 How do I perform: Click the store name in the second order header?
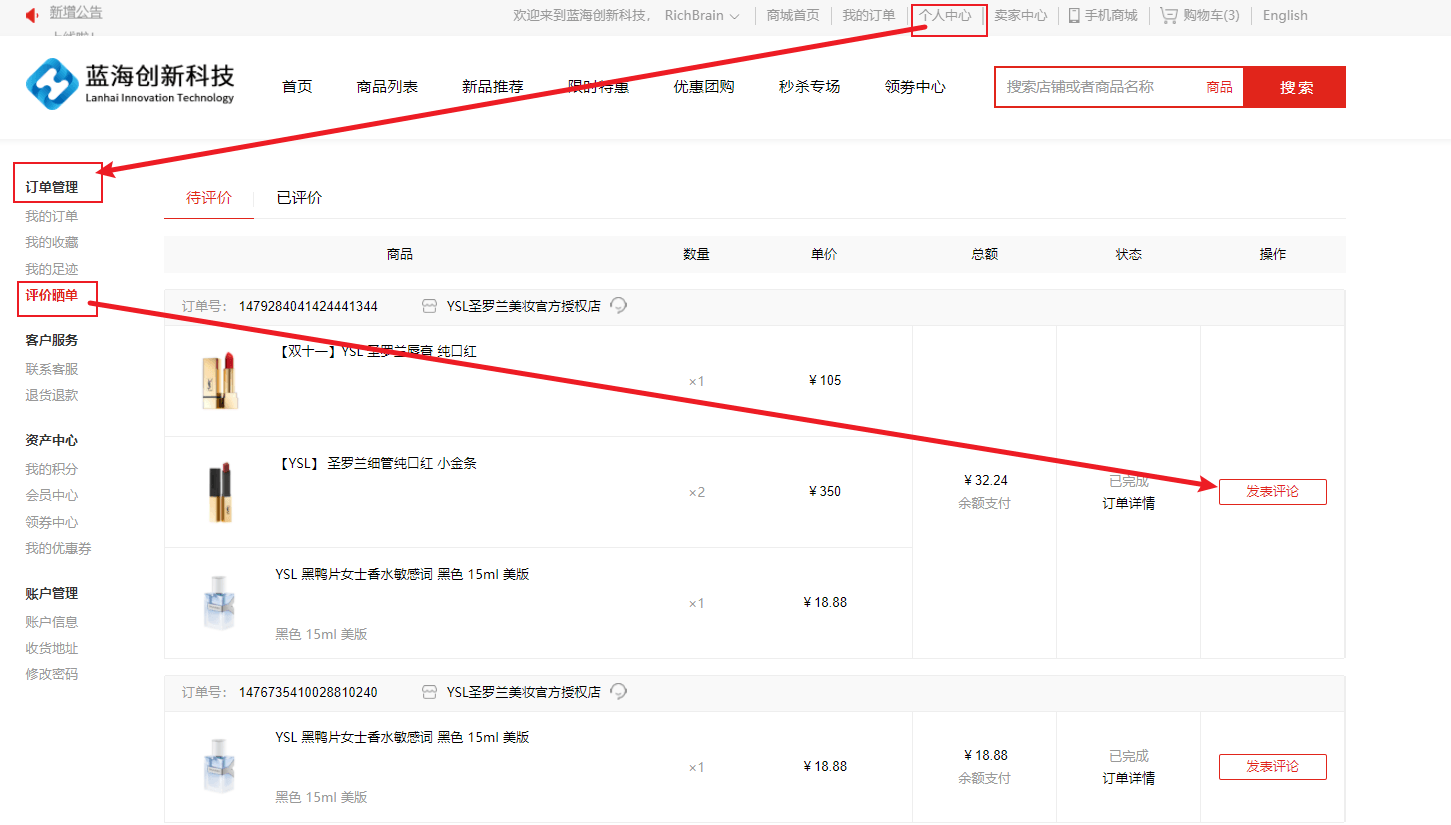(523, 692)
